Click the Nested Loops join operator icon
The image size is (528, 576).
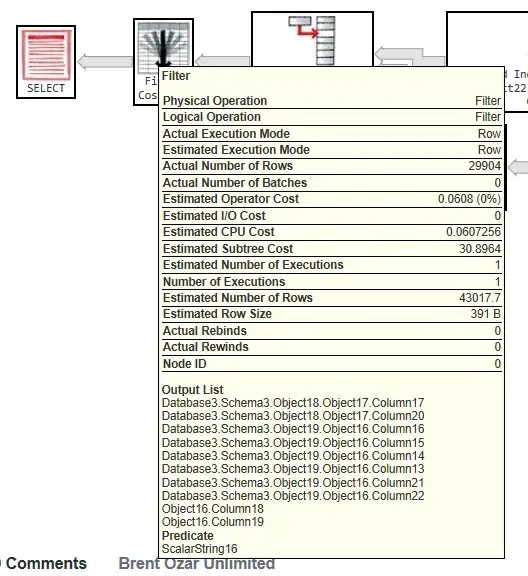point(312,40)
